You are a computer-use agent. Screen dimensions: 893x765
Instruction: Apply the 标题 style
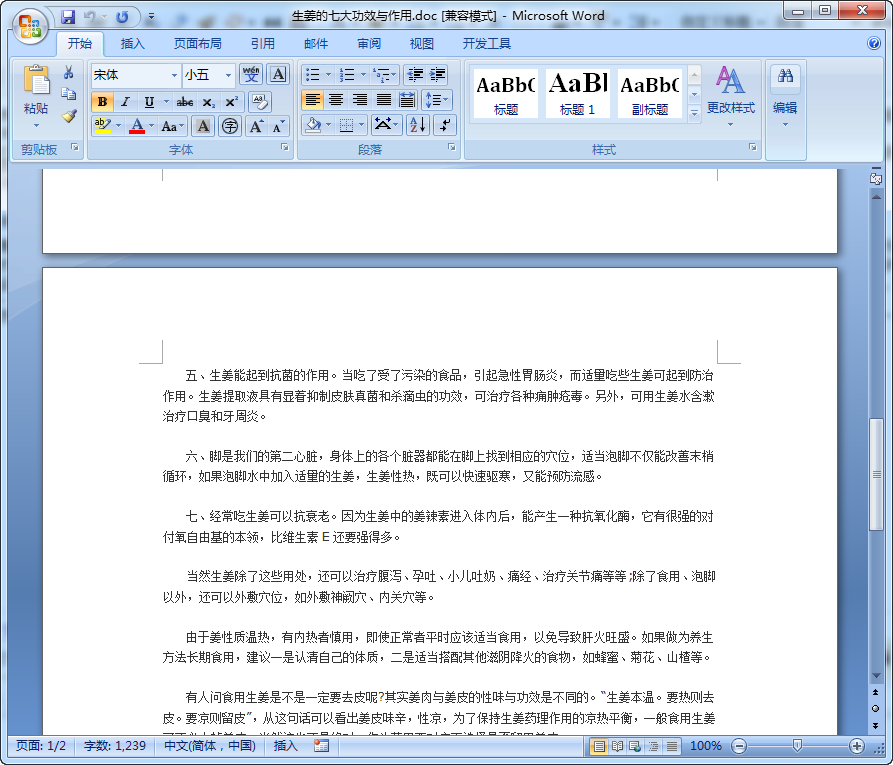(x=506, y=93)
